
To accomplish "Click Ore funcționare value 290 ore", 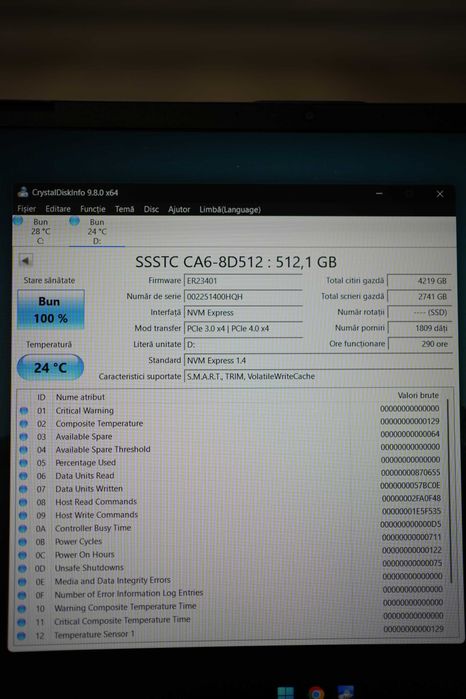I will pos(420,344).
